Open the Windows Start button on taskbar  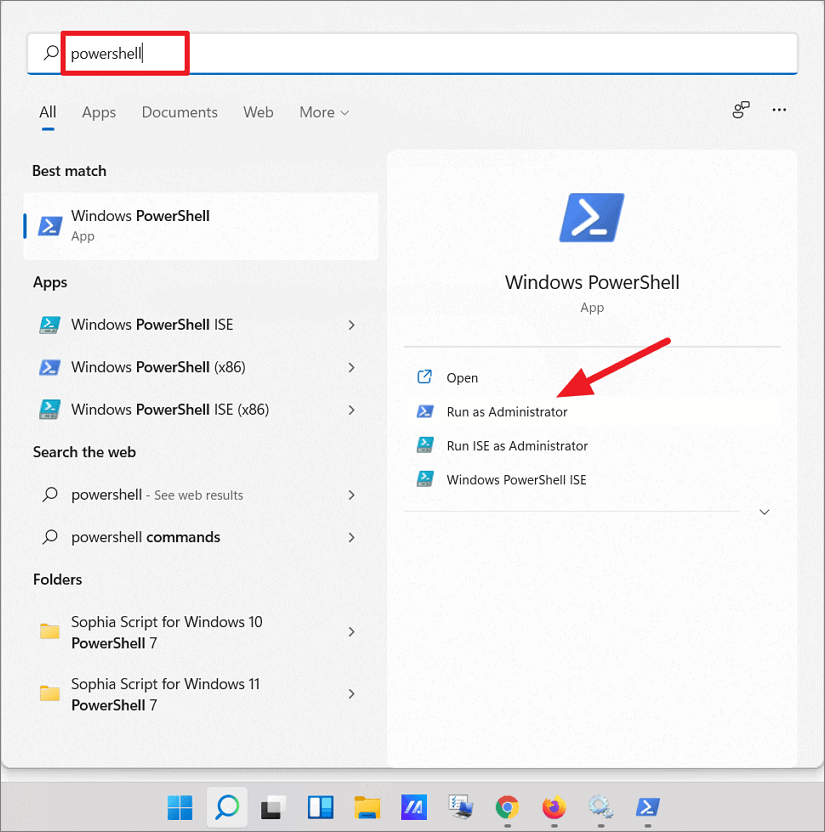(x=180, y=808)
